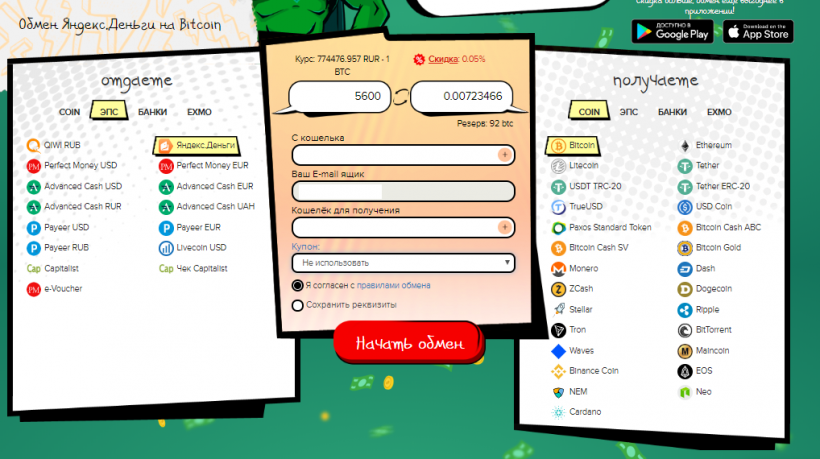Screen dimensions: 820x459
Task: Select USD Coin option
Action: (713, 206)
